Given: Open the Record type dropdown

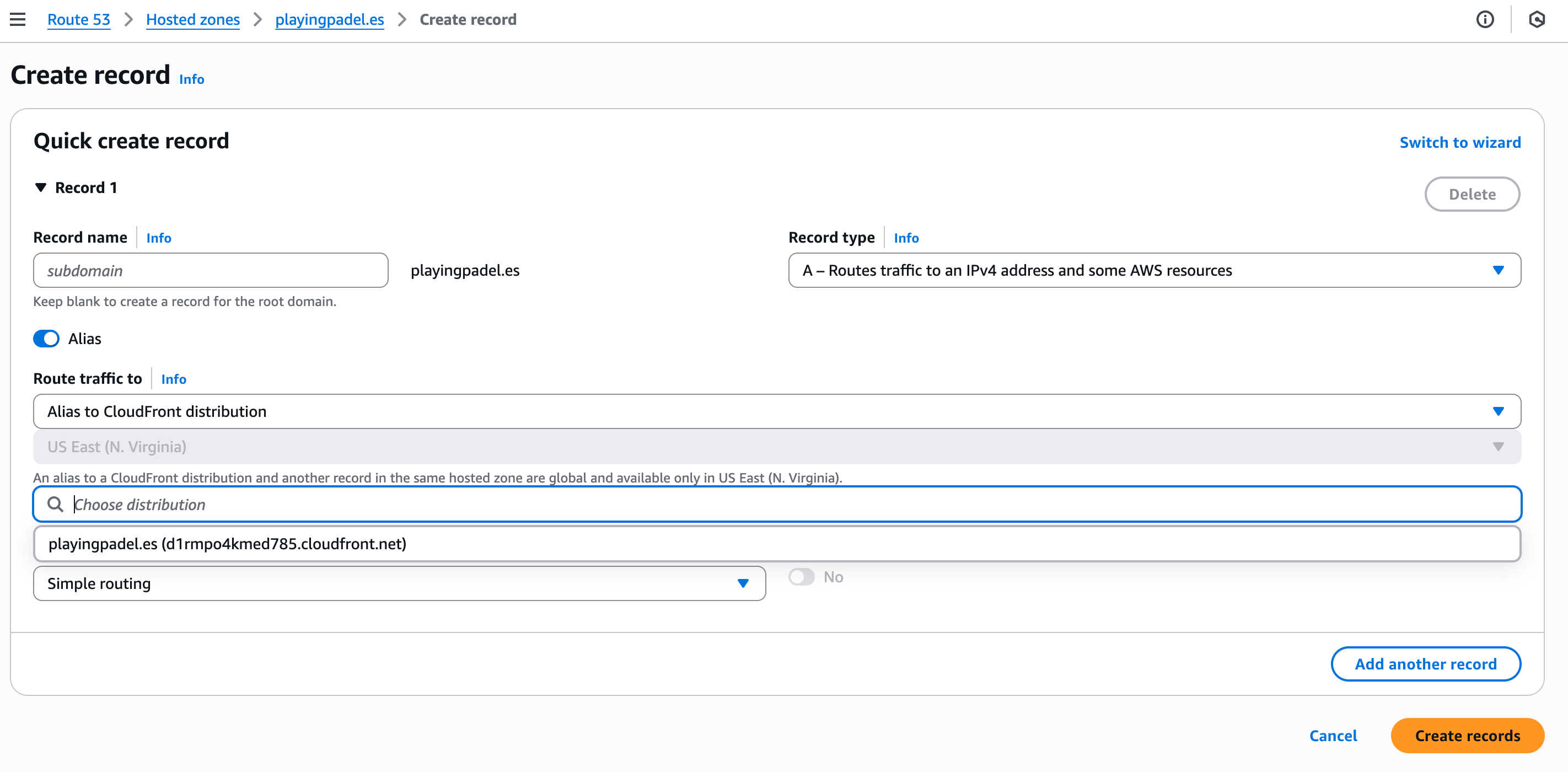Looking at the screenshot, I should pyautogui.click(x=1154, y=270).
